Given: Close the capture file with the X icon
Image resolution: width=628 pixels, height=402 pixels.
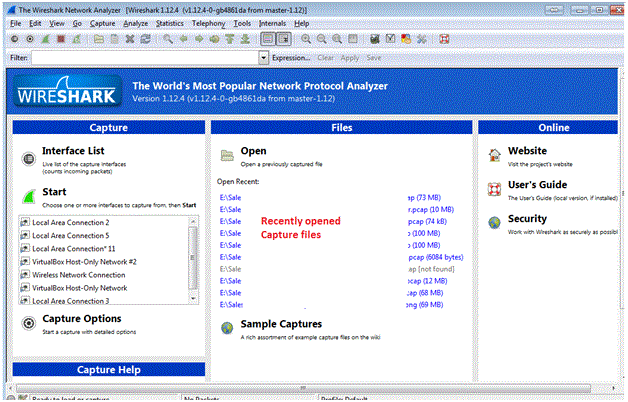Looking at the screenshot, I should (x=130, y=39).
